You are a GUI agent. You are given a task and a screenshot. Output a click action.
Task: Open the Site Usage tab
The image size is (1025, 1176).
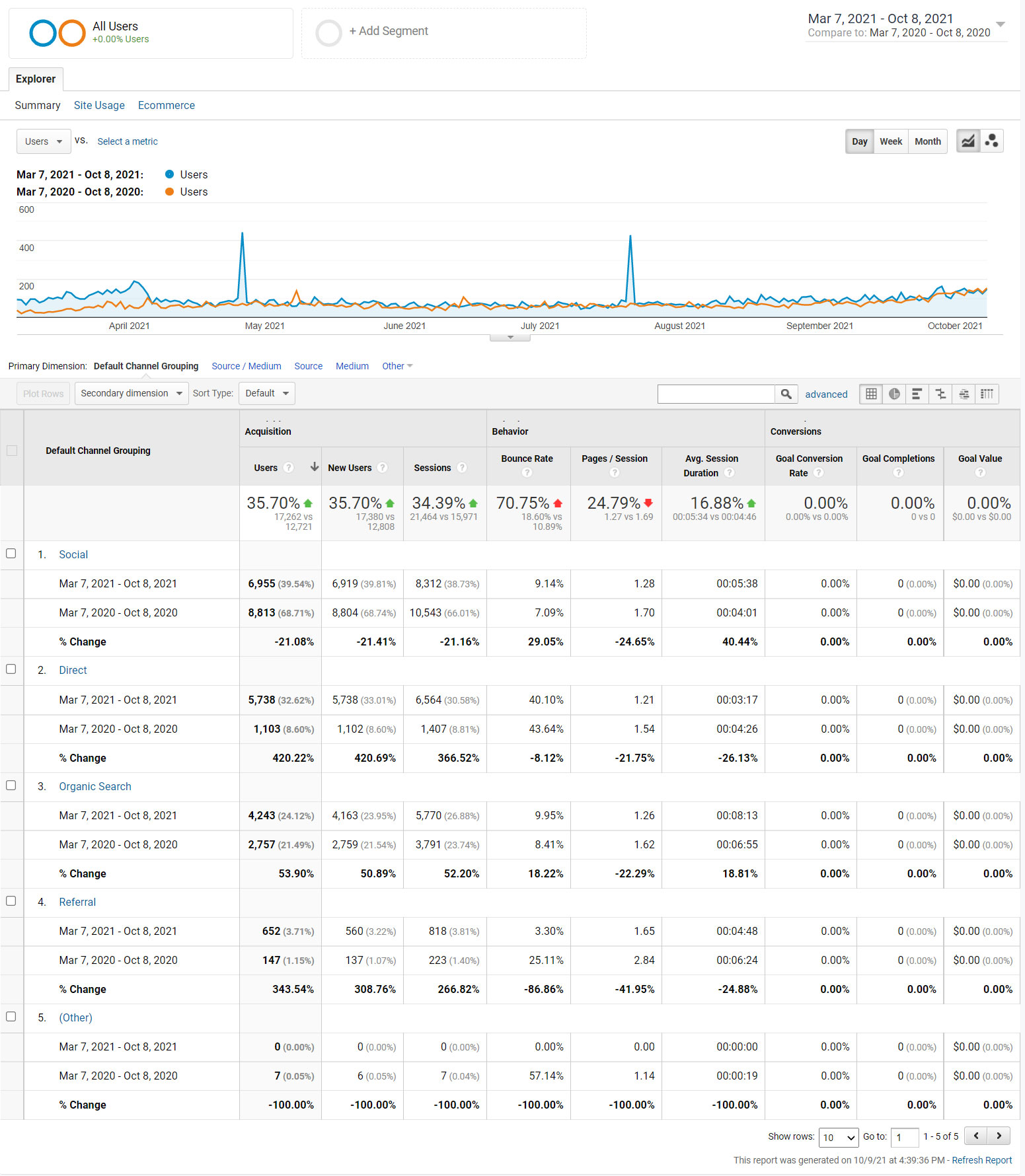[x=99, y=106]
